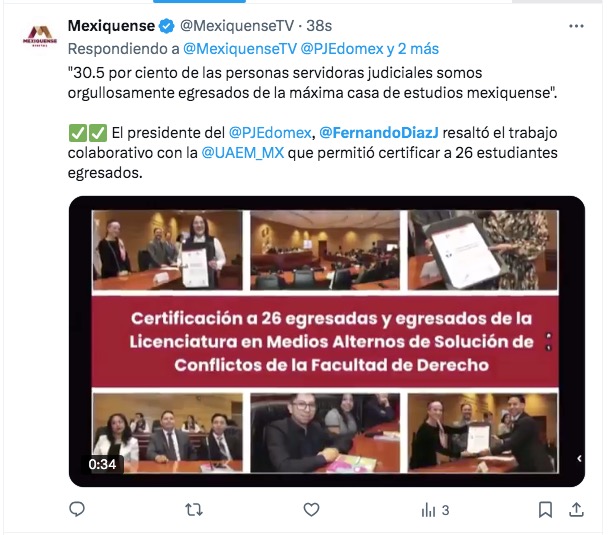Viewport: 608px width, 535px height.
Task: Click the reply speech bubble icon
Action: click(77, 509)
